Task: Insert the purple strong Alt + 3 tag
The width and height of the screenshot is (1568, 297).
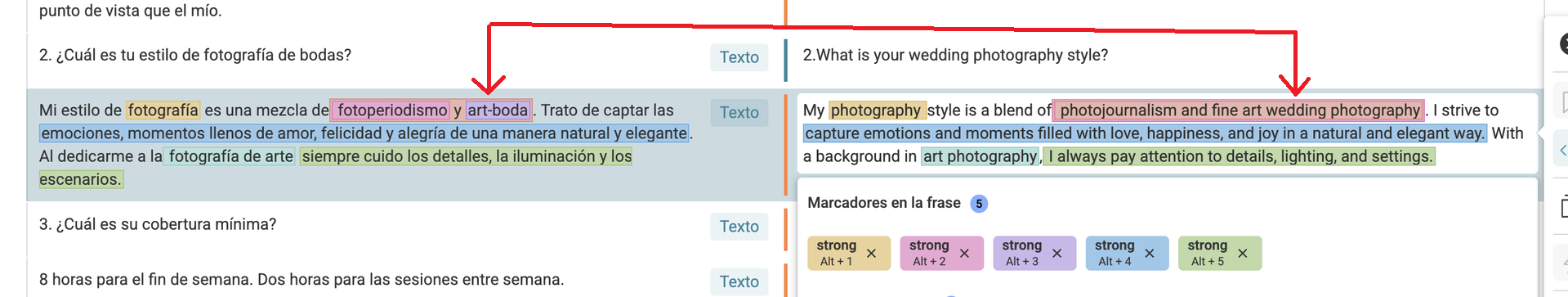Action: (1021, 253)
